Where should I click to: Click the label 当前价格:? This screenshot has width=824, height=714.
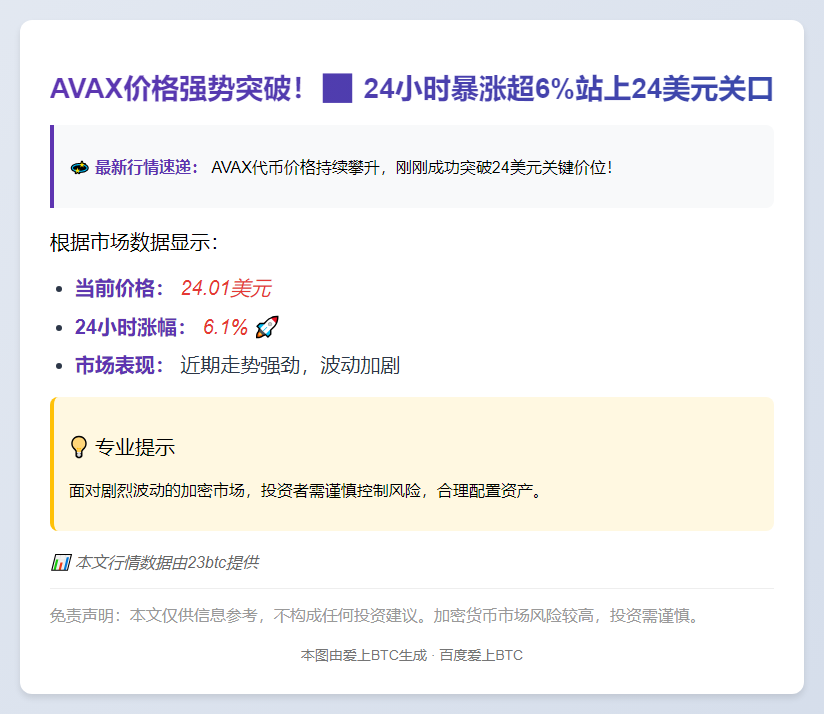(119, 288)
